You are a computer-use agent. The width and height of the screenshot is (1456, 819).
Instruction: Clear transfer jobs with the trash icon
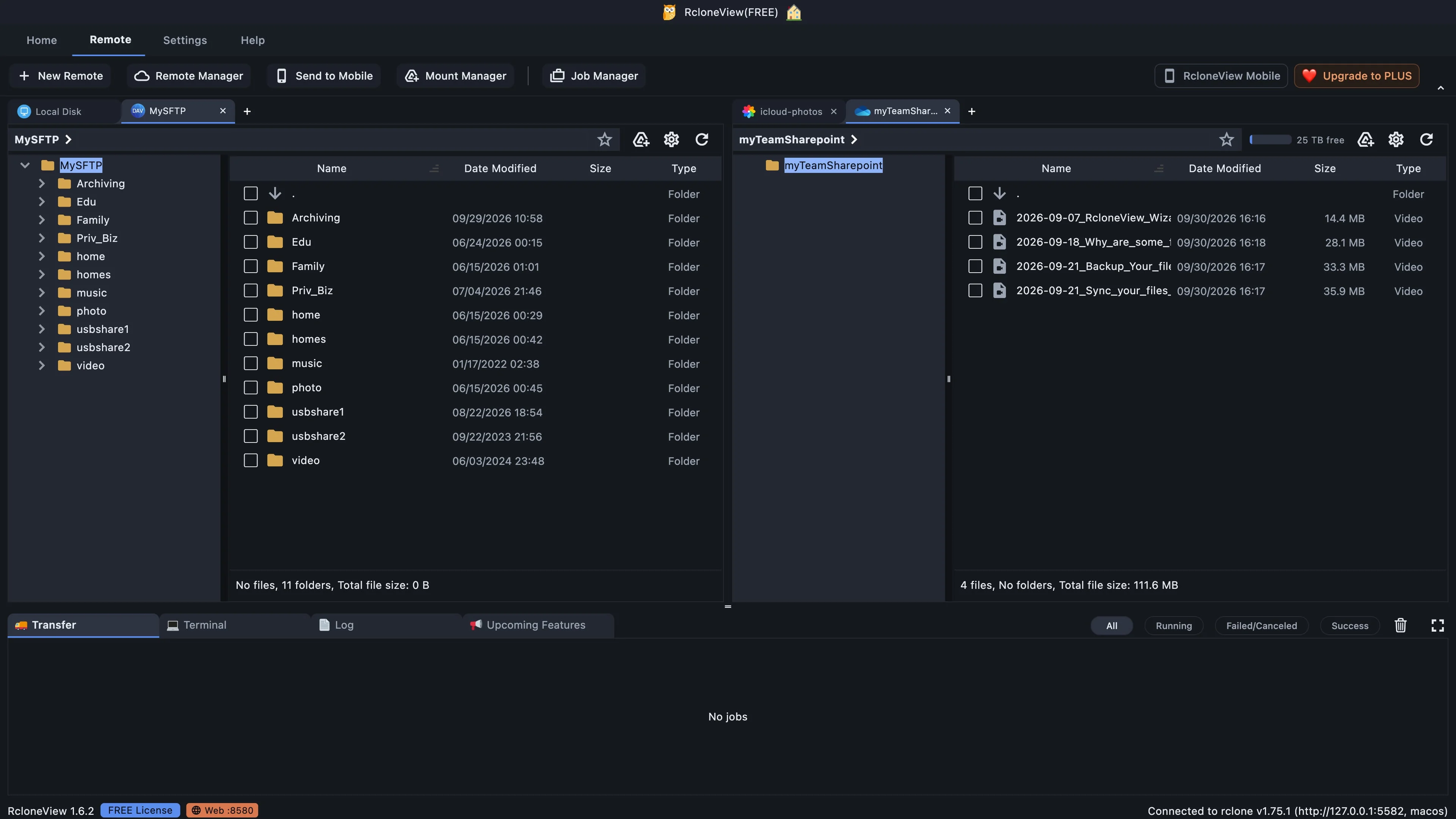[x=1401, y=625]
